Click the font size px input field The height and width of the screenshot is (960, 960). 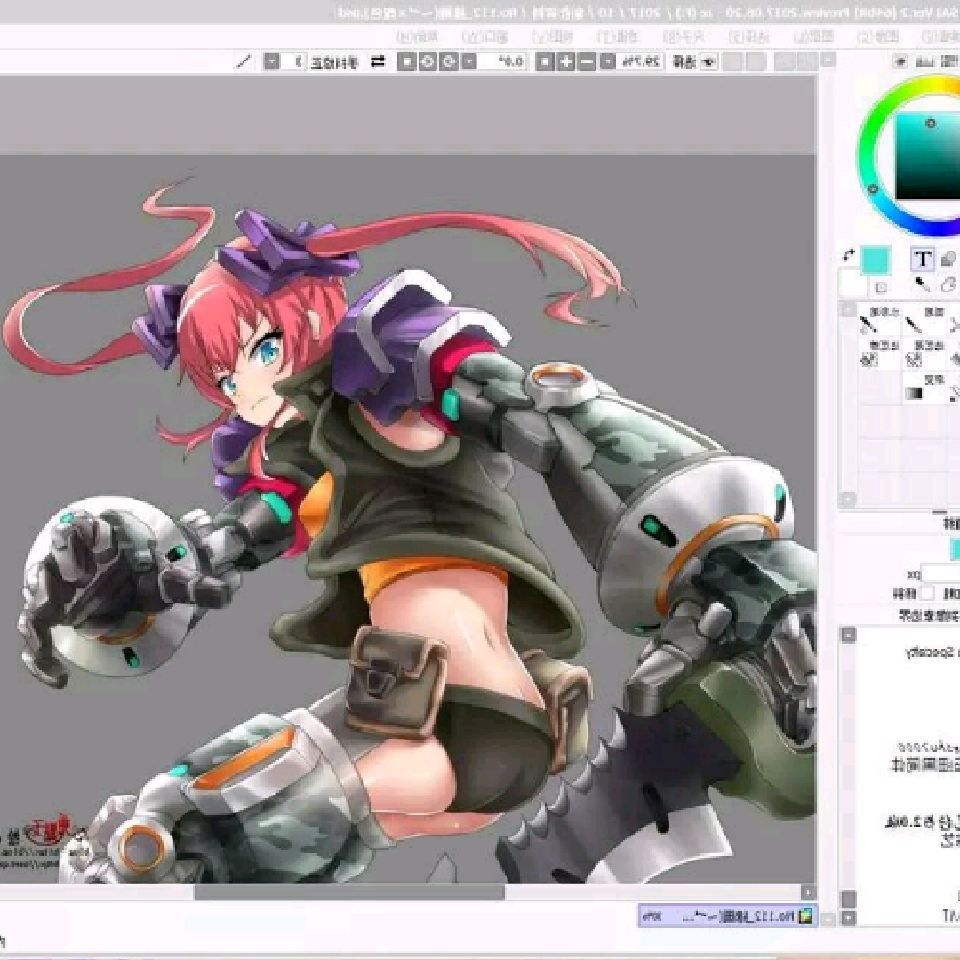940,574
